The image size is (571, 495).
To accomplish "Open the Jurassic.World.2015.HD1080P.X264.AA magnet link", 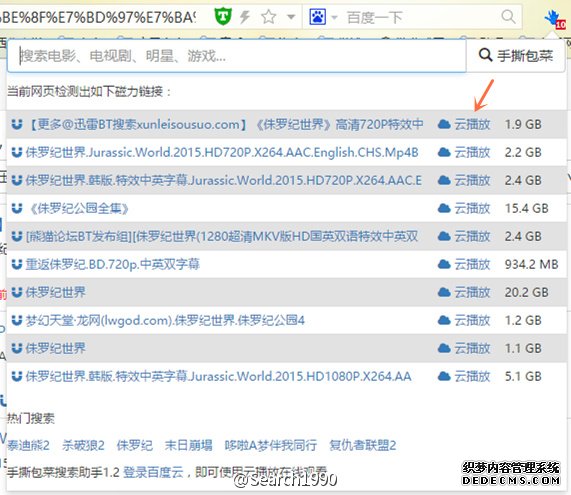I will click(x=218, y=376).
